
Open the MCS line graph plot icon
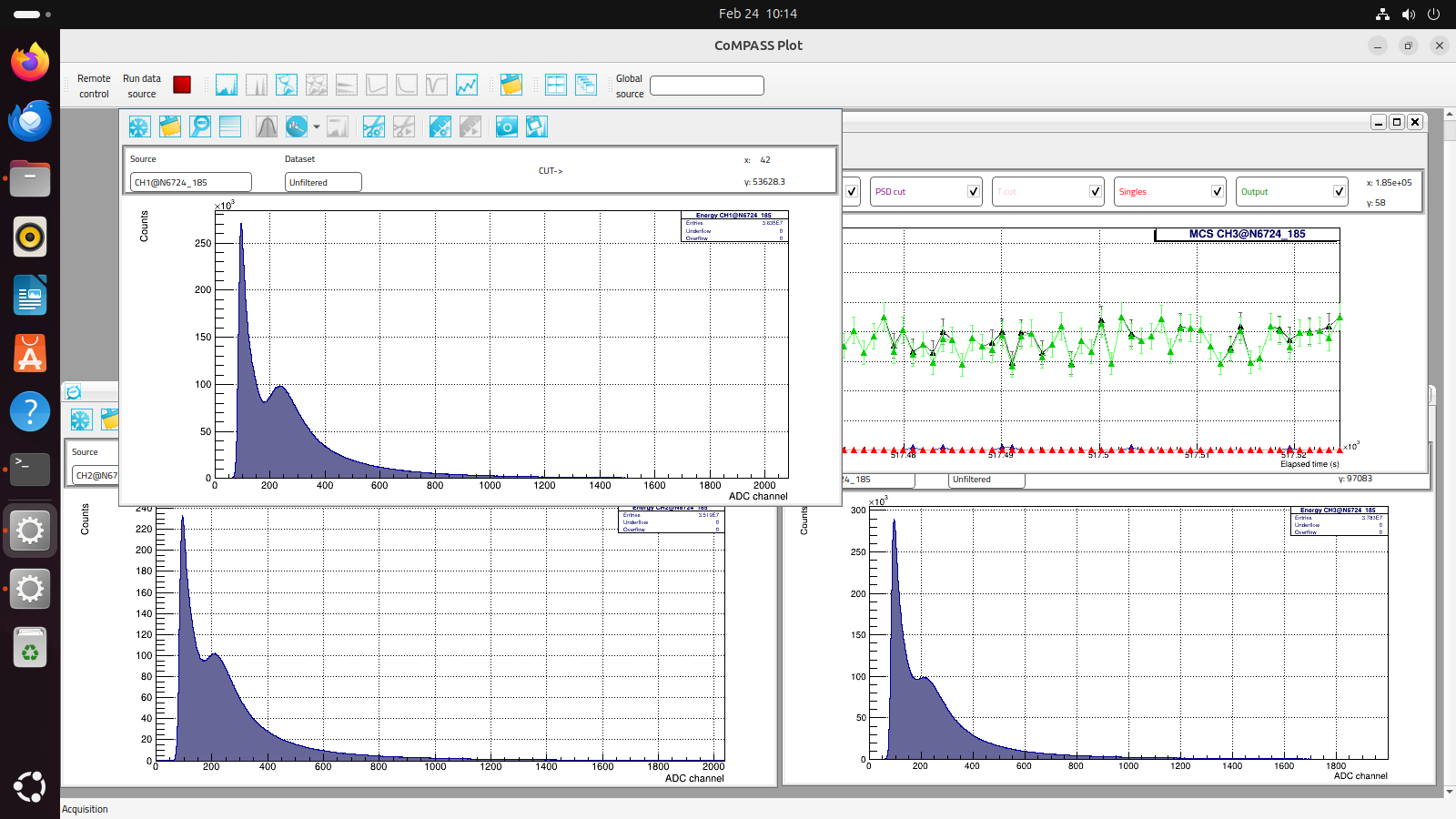coord(467,85)
